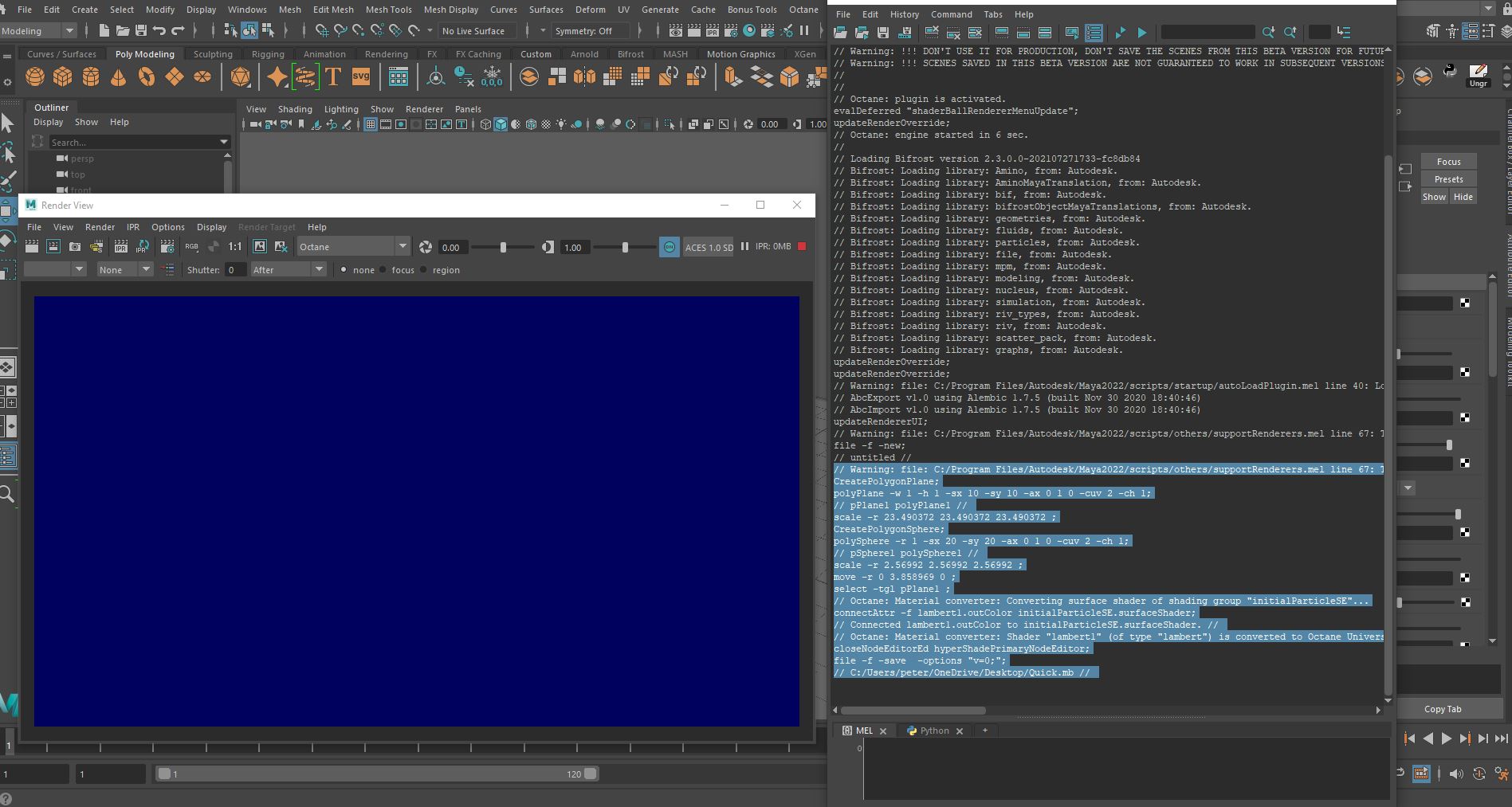This screenshot has height=807, width=1512.
Task: Open the Outliner search filter dropdown arrow
Action: coord(224,142)
